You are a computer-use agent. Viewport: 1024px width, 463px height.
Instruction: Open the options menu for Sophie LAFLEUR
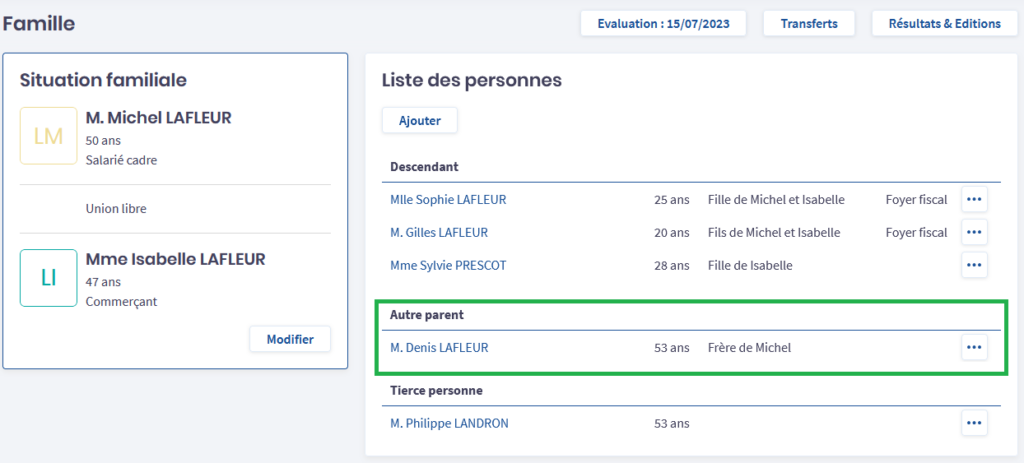point(974,199)
